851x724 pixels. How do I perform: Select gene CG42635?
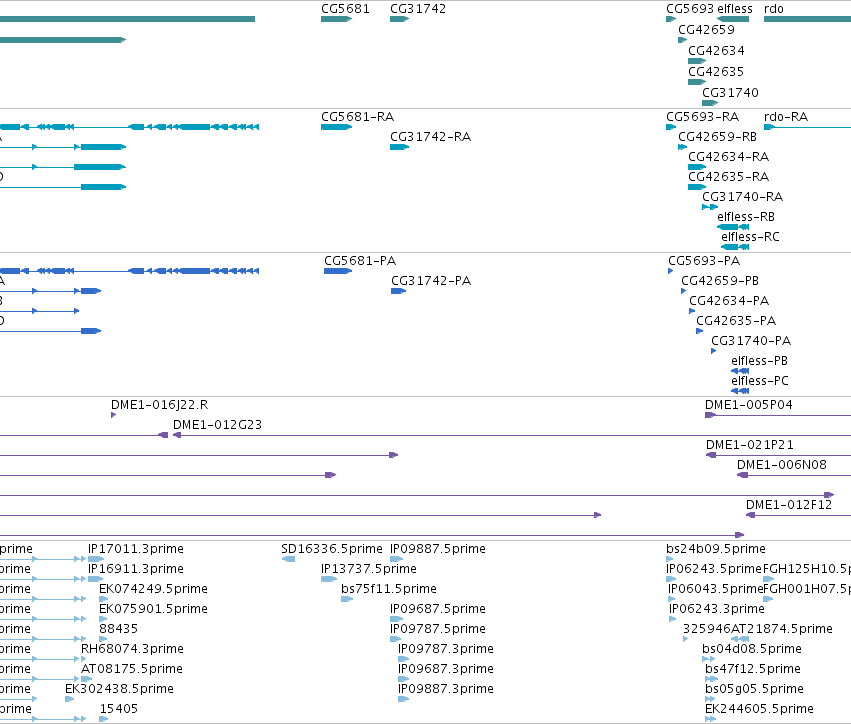pyautogui.click(x=697, y=82)
